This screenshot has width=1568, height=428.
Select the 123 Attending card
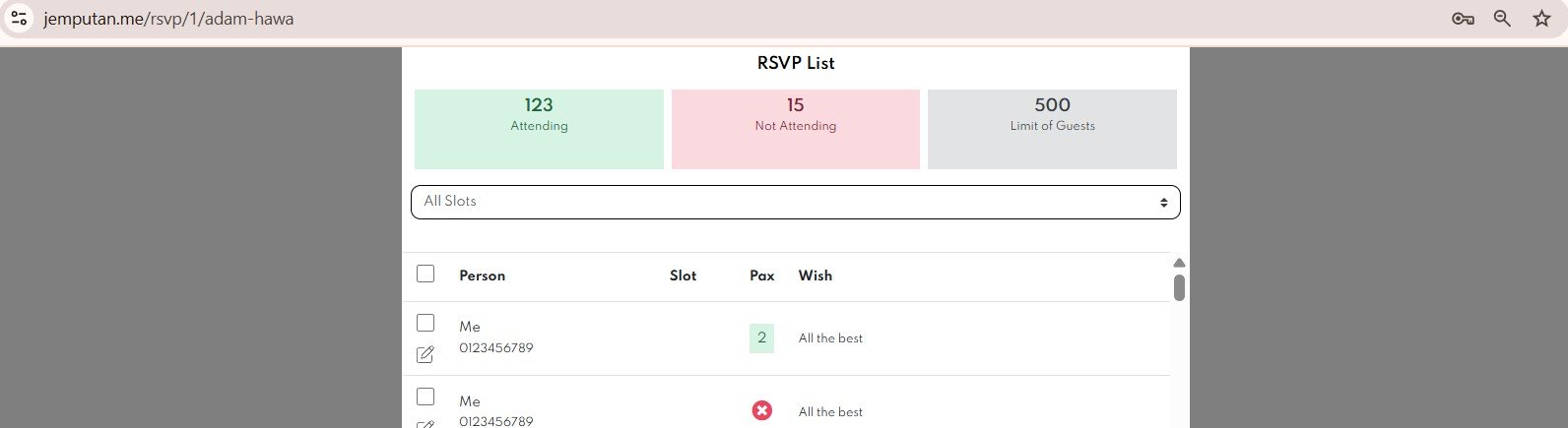(539, 129)
